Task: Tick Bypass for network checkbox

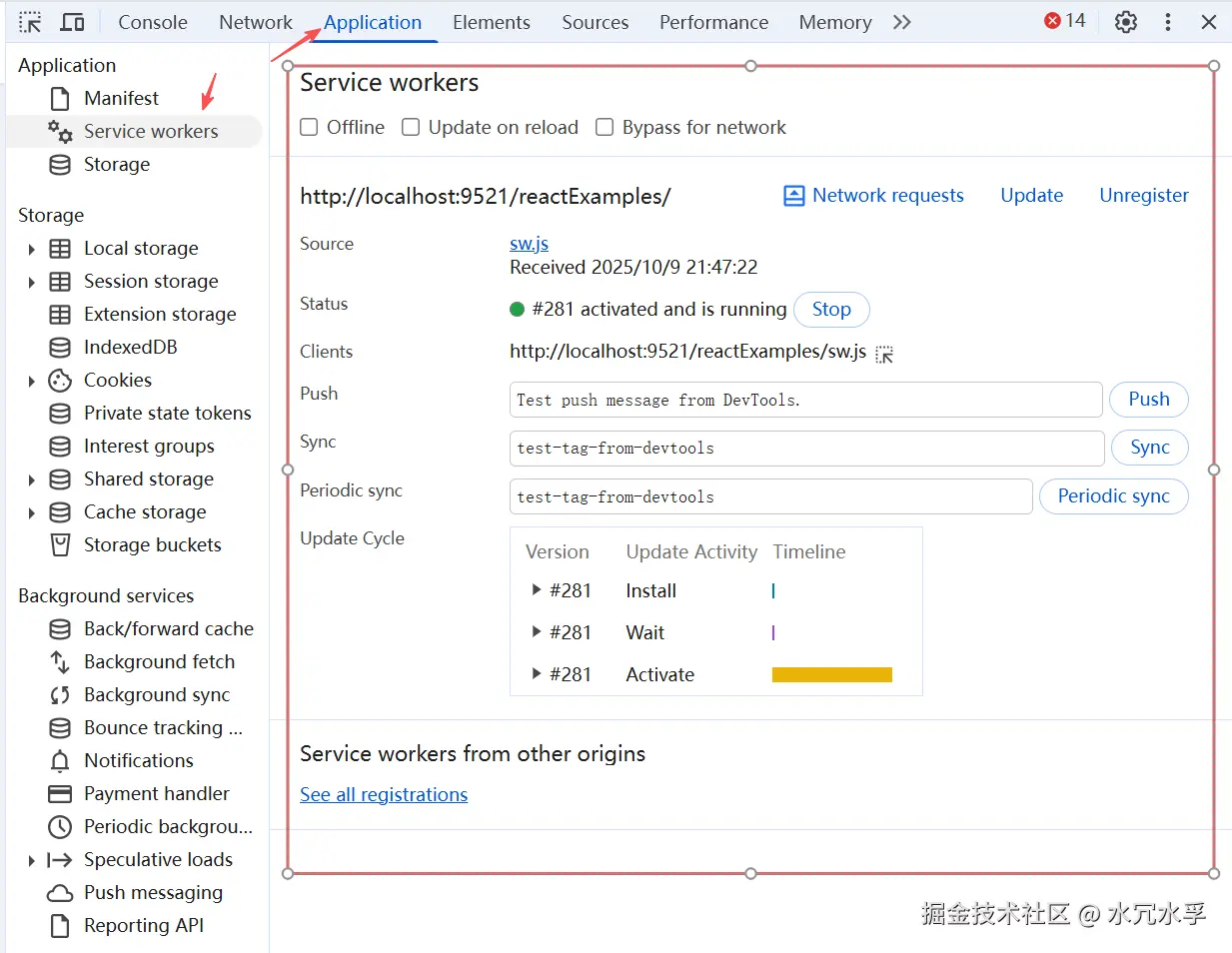Action: [605, 127]
